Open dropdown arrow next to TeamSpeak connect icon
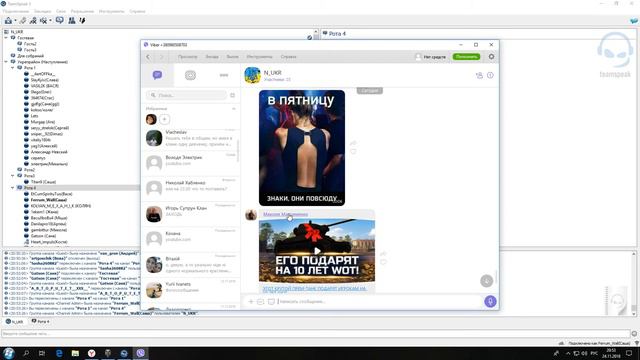The image size is (640, 360). [x=15, y=21]
